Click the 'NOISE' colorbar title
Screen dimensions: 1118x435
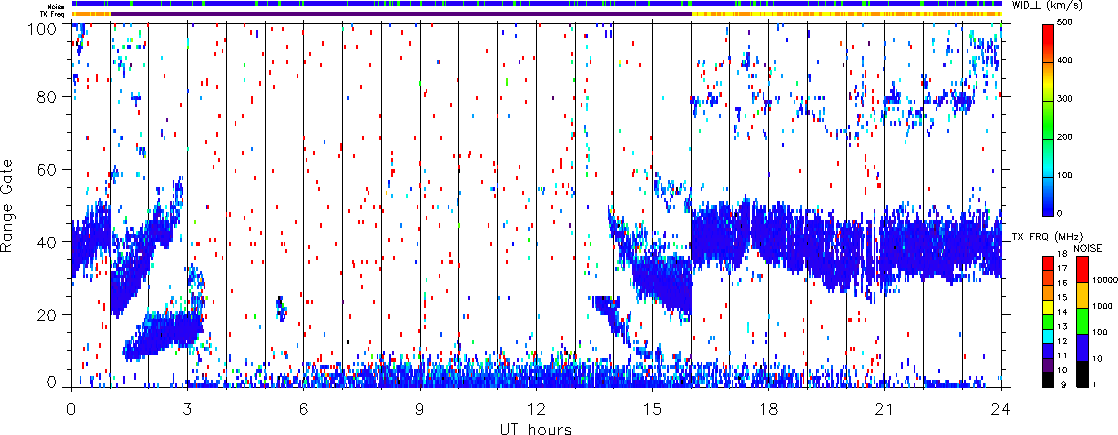(1087, 248)
